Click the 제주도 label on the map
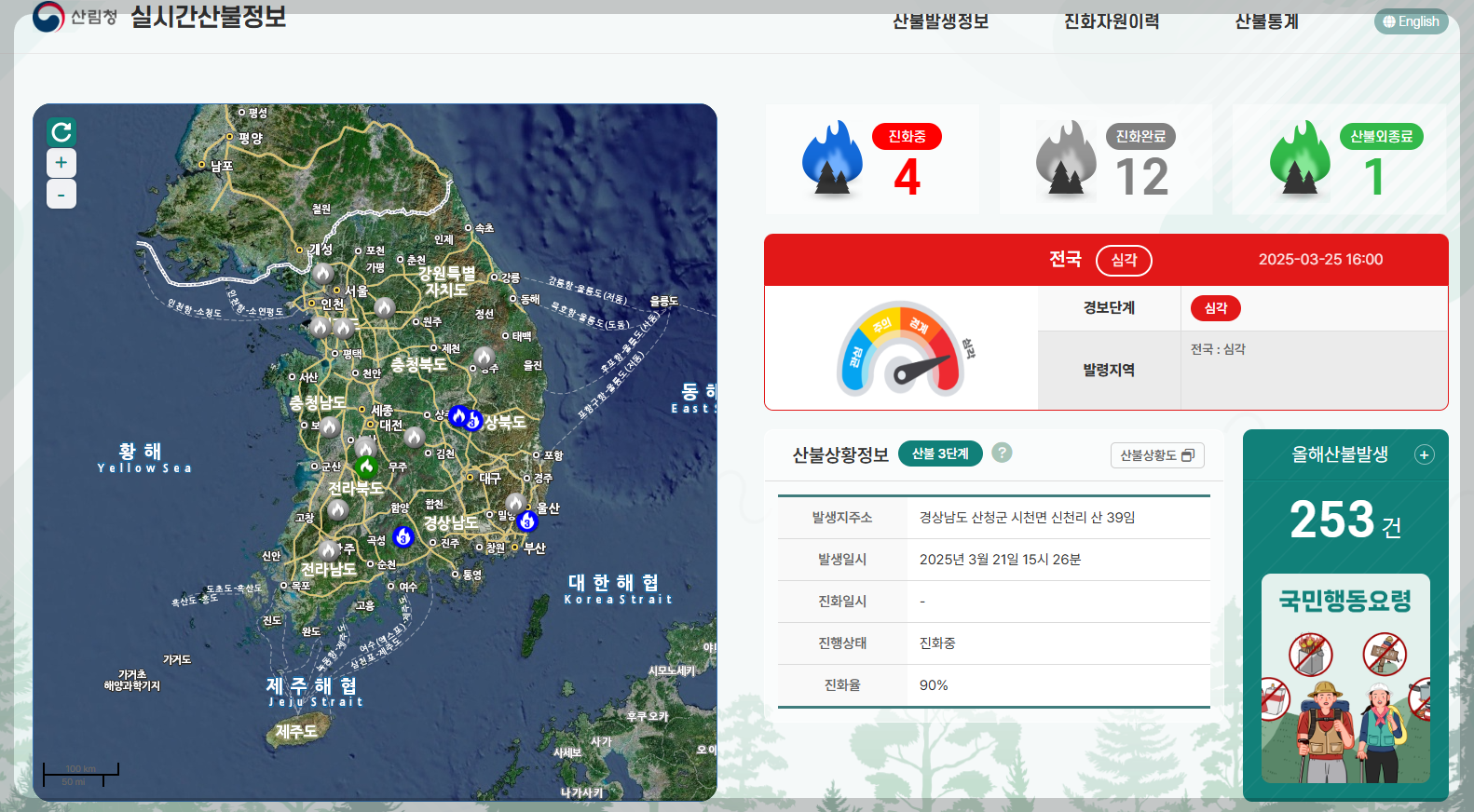This screenshot has height=812, width=1474. [296, 732]
